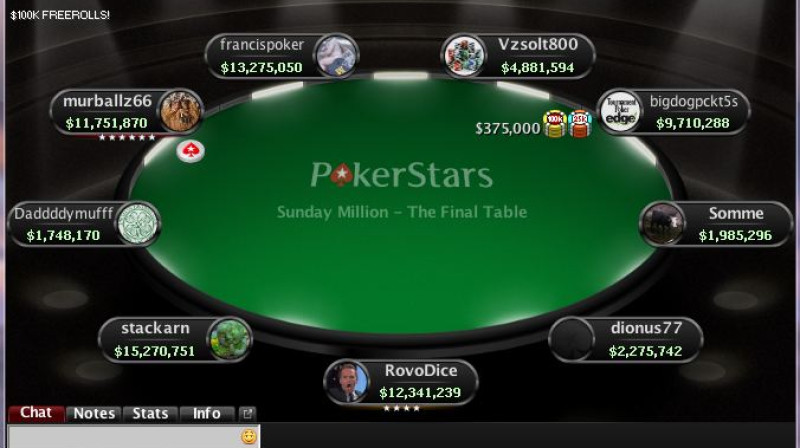
Task: Select the Info tab
Action: (207, 413)
